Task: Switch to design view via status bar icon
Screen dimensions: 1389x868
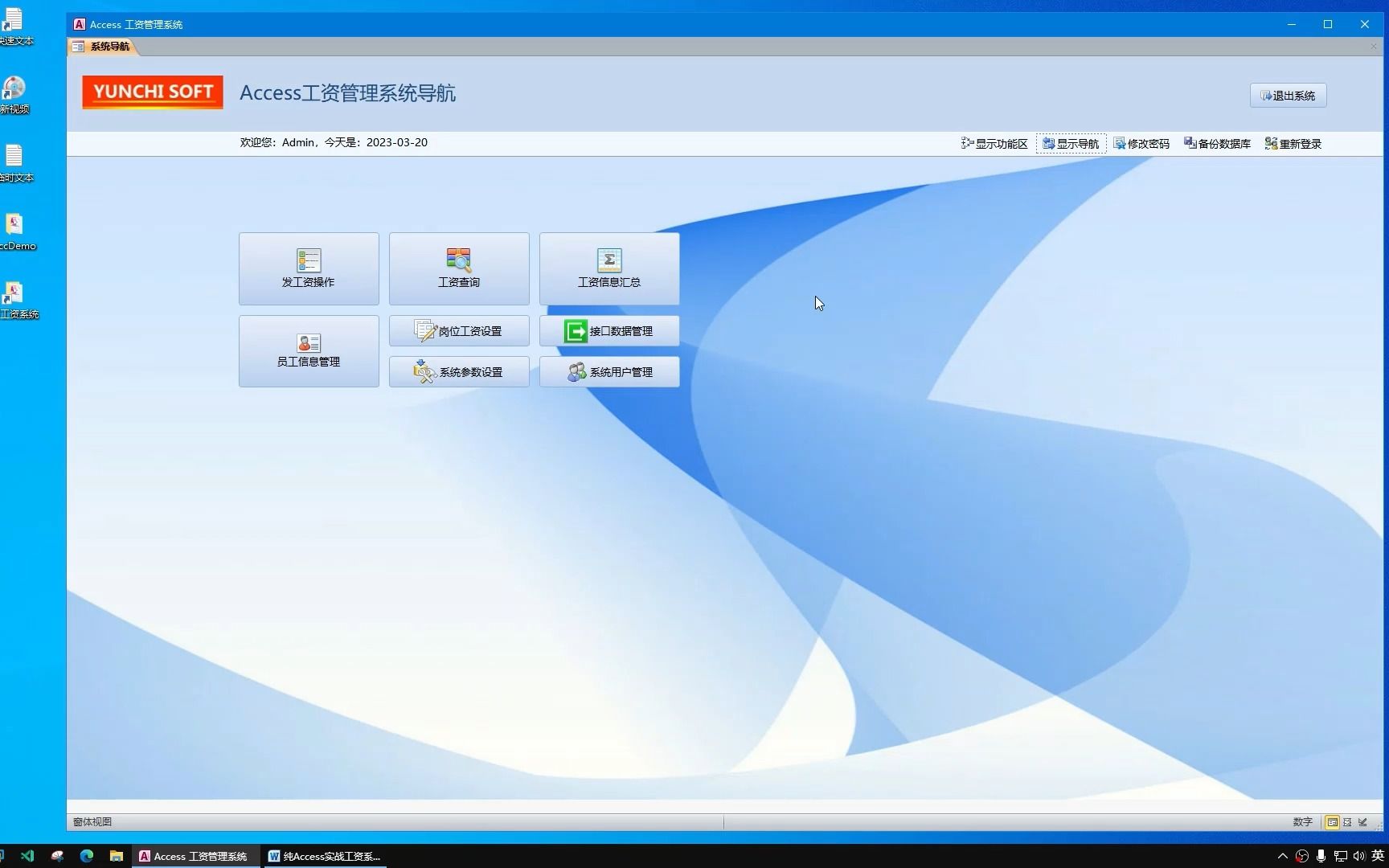Action: tap(1362, 822)
